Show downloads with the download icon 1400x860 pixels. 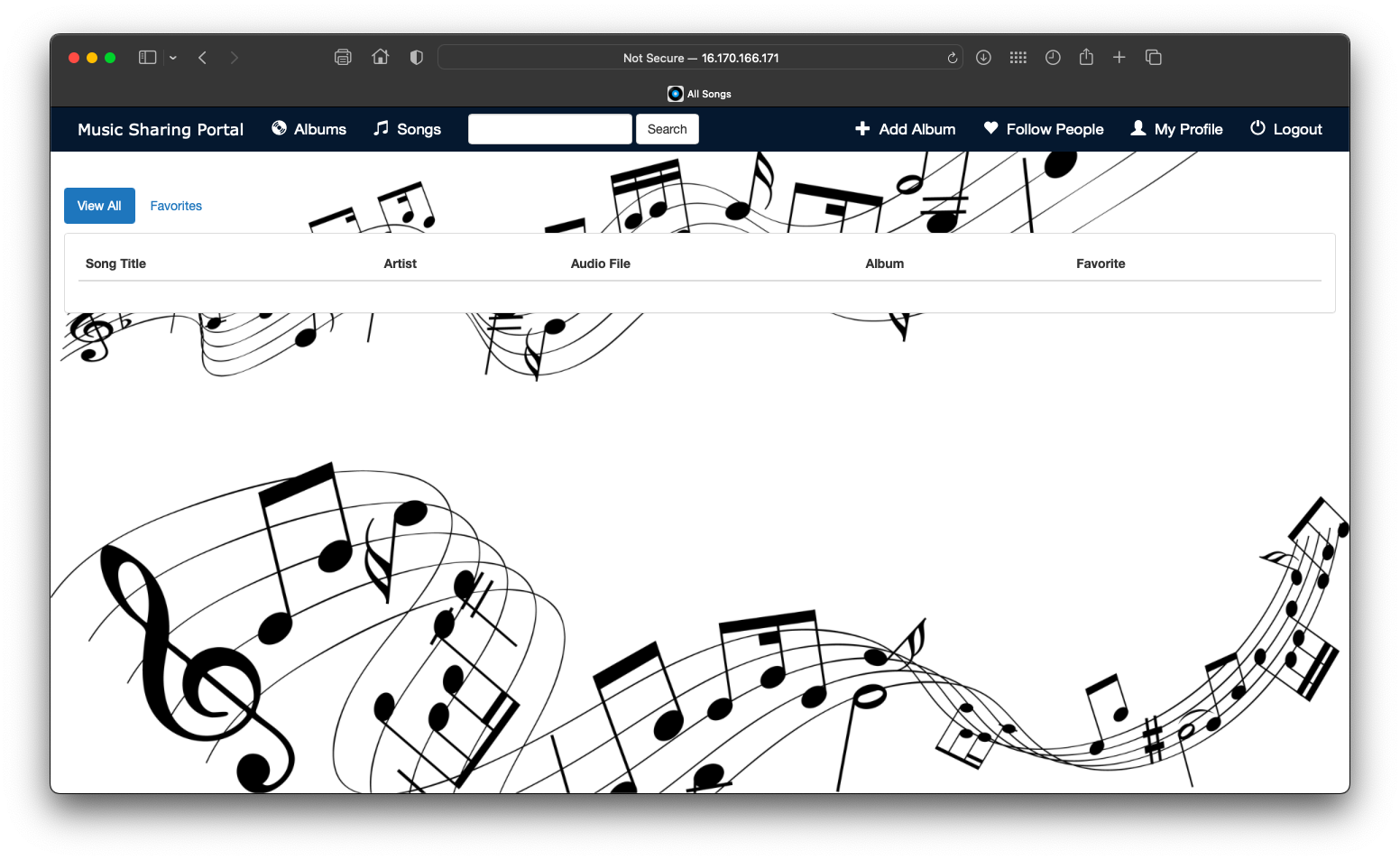point(984,58)
